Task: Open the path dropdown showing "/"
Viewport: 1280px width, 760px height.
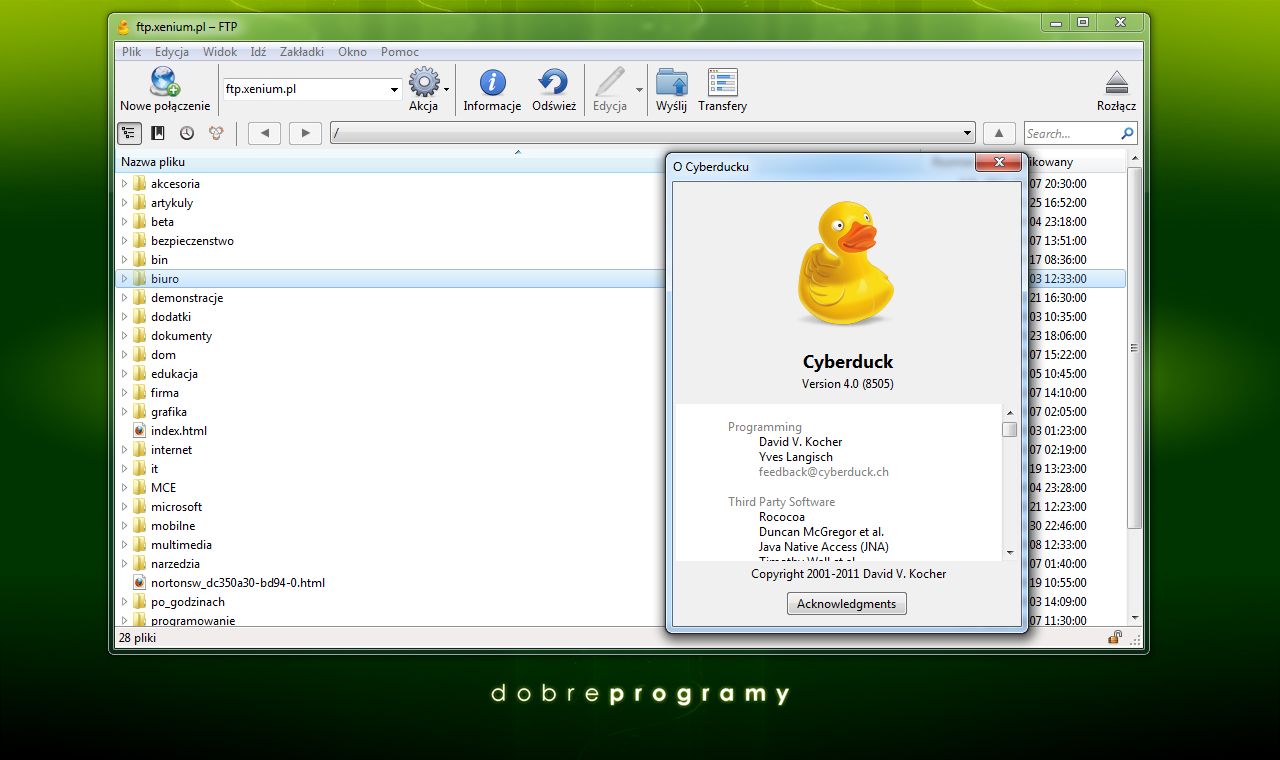Action: point(967,133)
